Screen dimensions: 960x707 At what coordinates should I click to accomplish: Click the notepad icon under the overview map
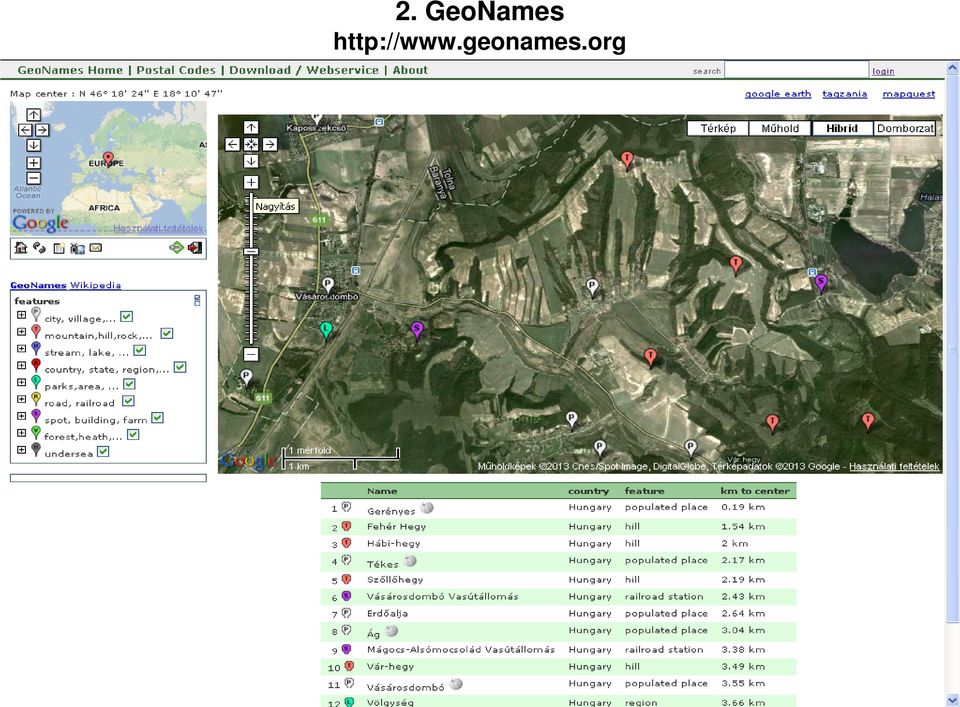pyautogui.click(x=59, y=248)
